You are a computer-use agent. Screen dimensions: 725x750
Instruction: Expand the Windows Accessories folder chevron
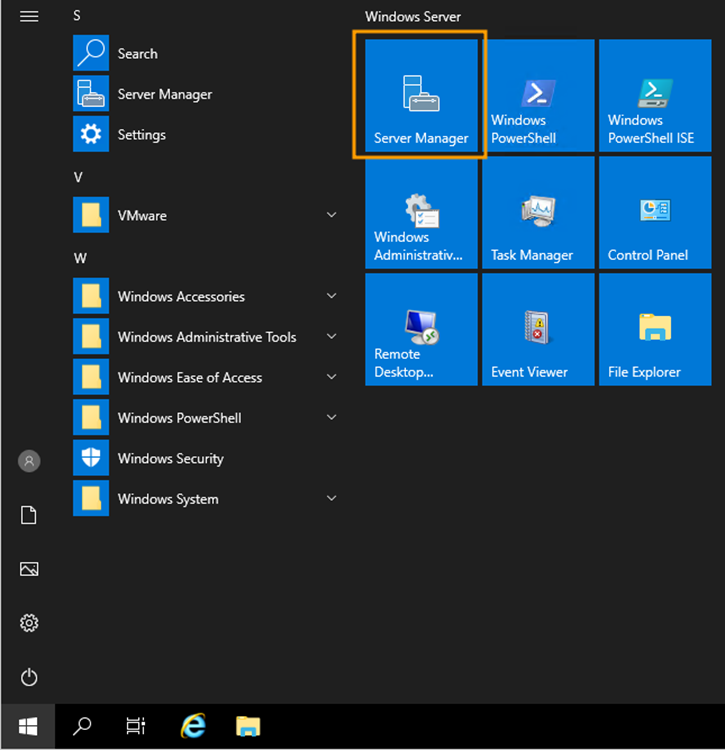(331, 296)
